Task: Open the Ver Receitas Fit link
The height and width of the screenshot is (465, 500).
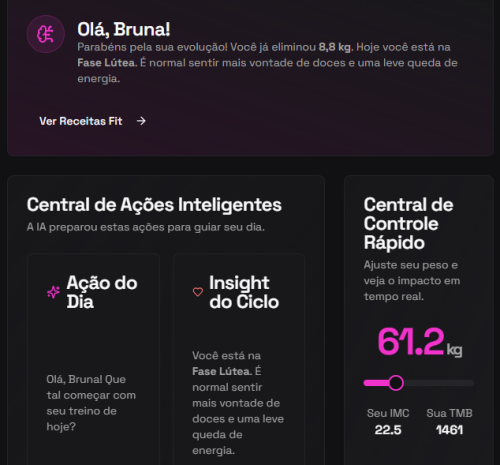Action: (92, 121)
